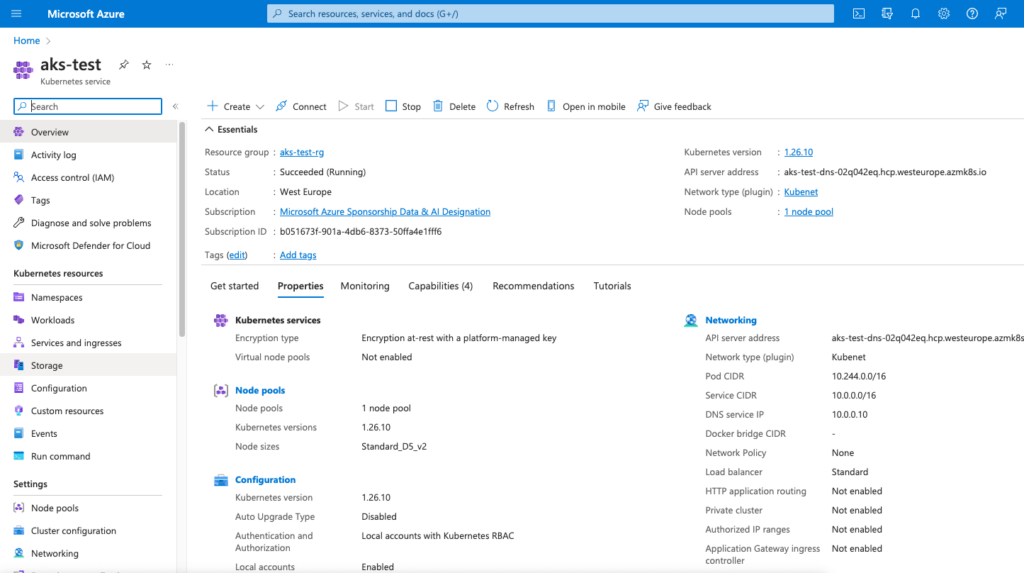Open the aks-test-rg resource group link

click(x=302, y=152)
